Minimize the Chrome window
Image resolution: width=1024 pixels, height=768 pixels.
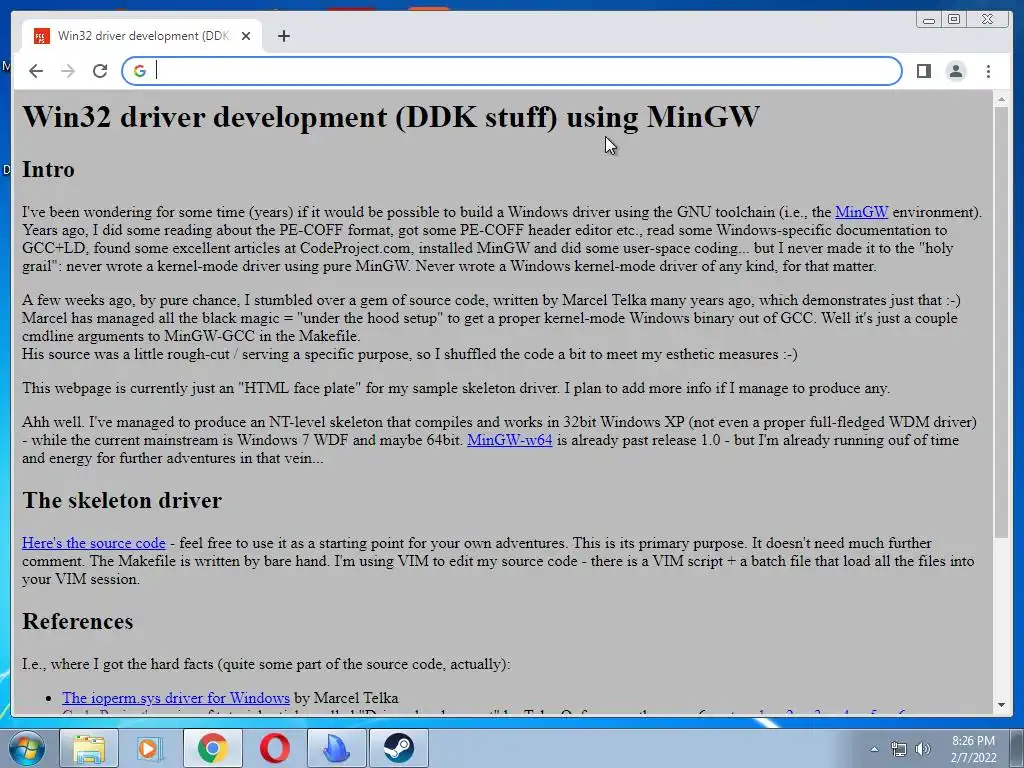(x=929, y=20)
